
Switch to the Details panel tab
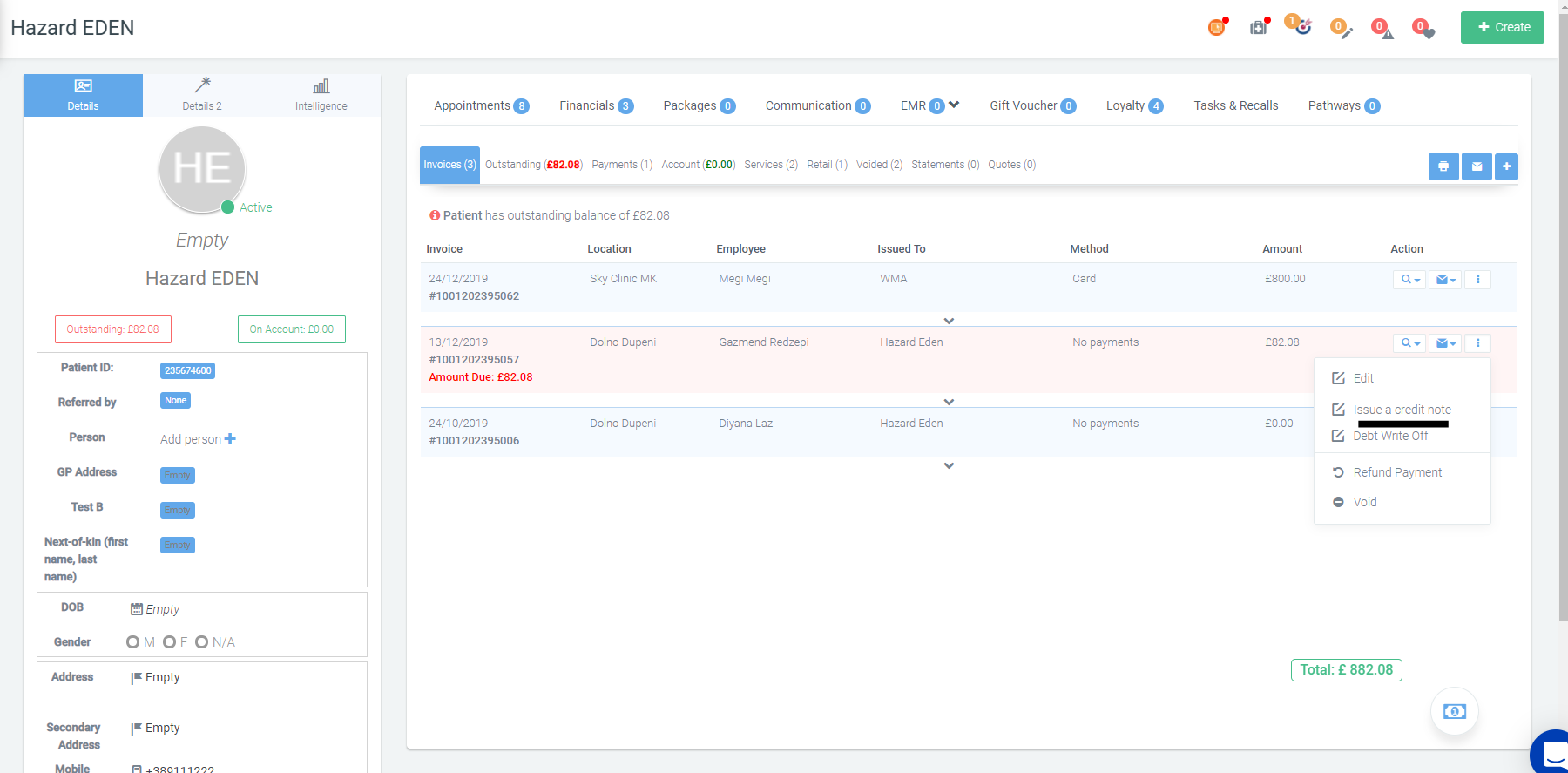click(83, 95)
